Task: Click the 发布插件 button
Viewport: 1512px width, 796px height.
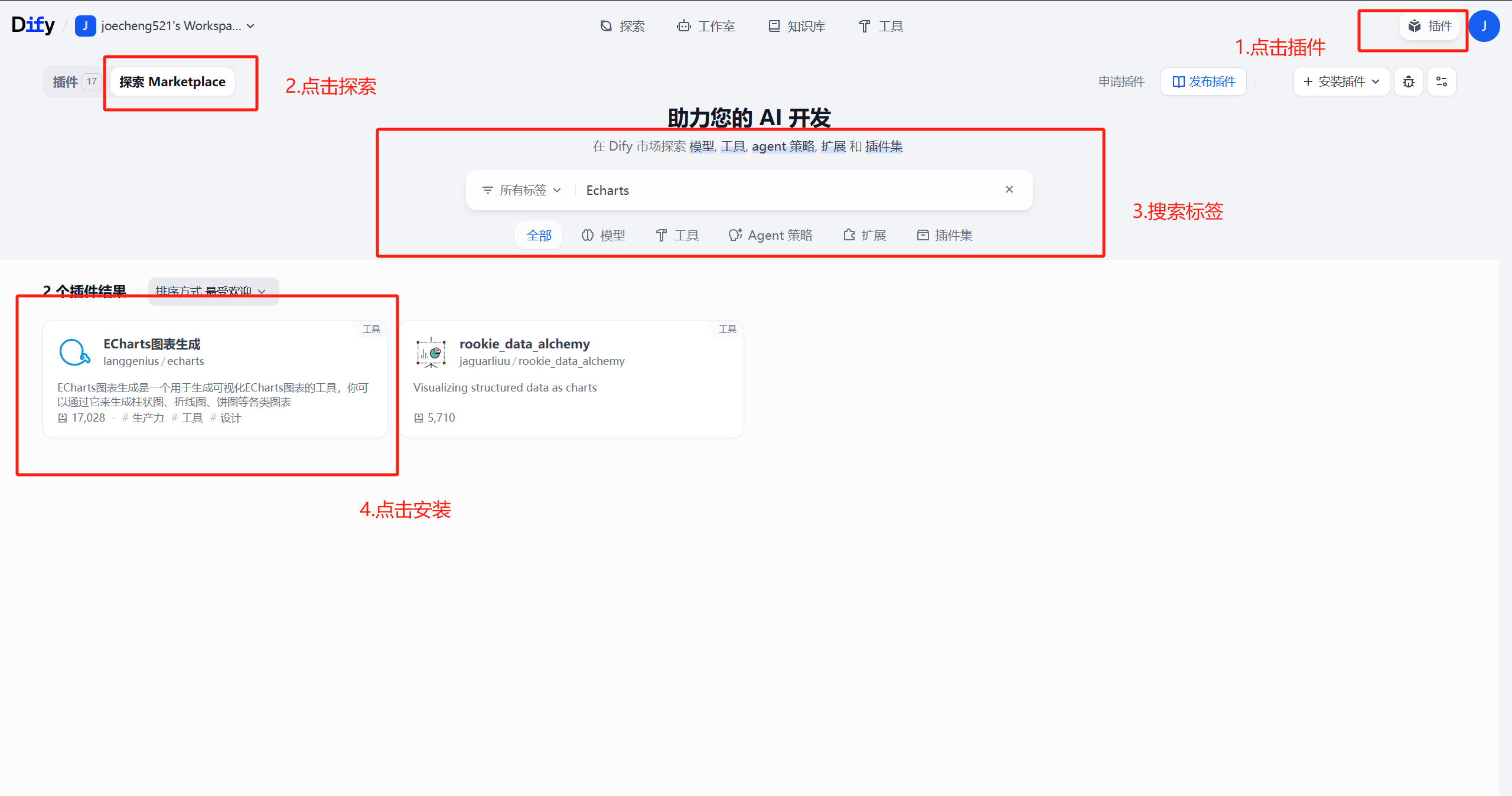Action: (x=1203, y=81)
